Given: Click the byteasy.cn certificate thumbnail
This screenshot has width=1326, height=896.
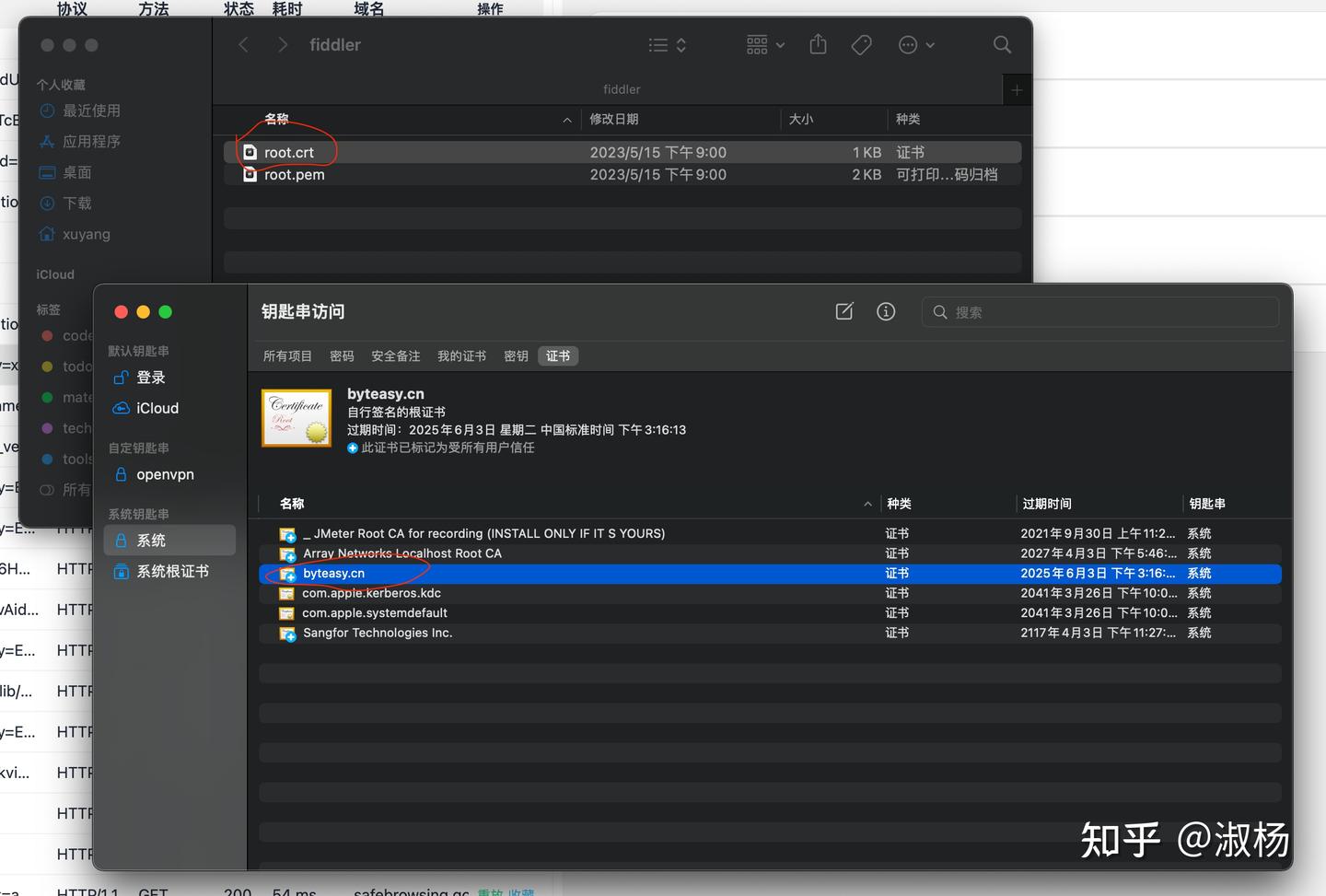Looking at the screenshot, I should click(x=297, y=417).
